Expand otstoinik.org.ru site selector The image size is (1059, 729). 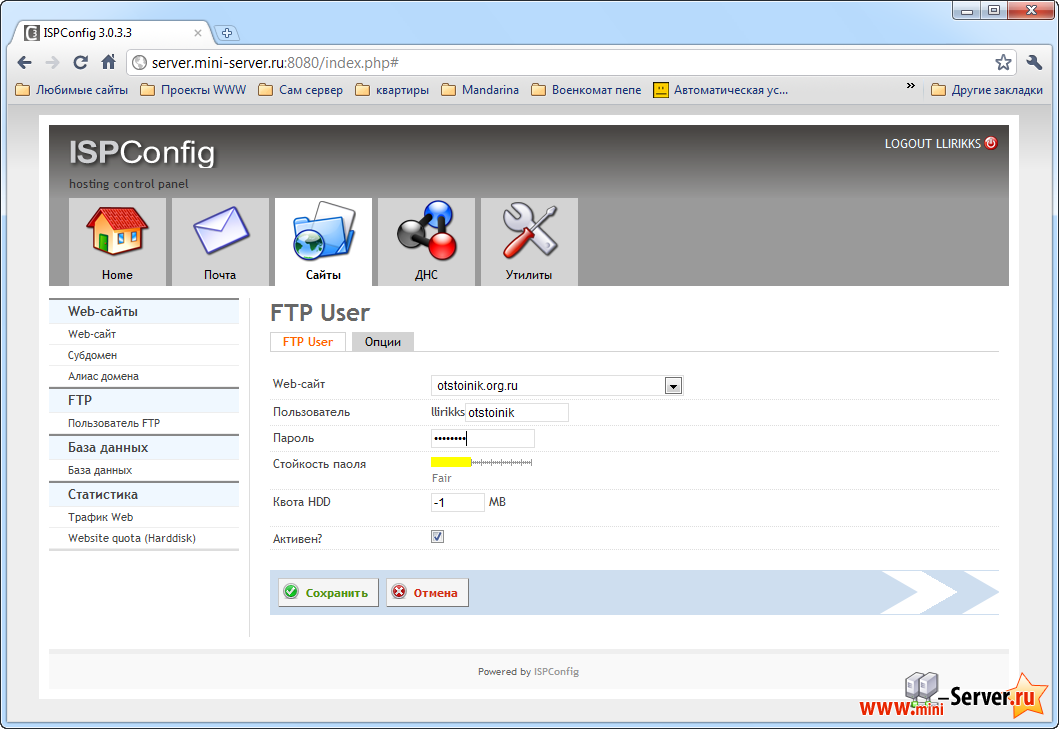point(673,385)
